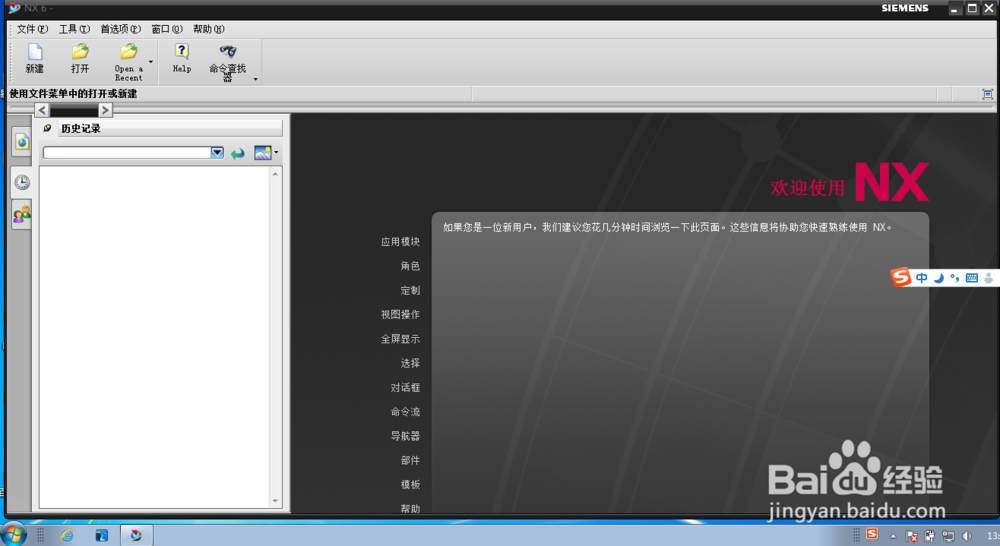Toggle full screen icon right of cue line
The width and height of the screenshot is (1000, 546).
[987, 94]
